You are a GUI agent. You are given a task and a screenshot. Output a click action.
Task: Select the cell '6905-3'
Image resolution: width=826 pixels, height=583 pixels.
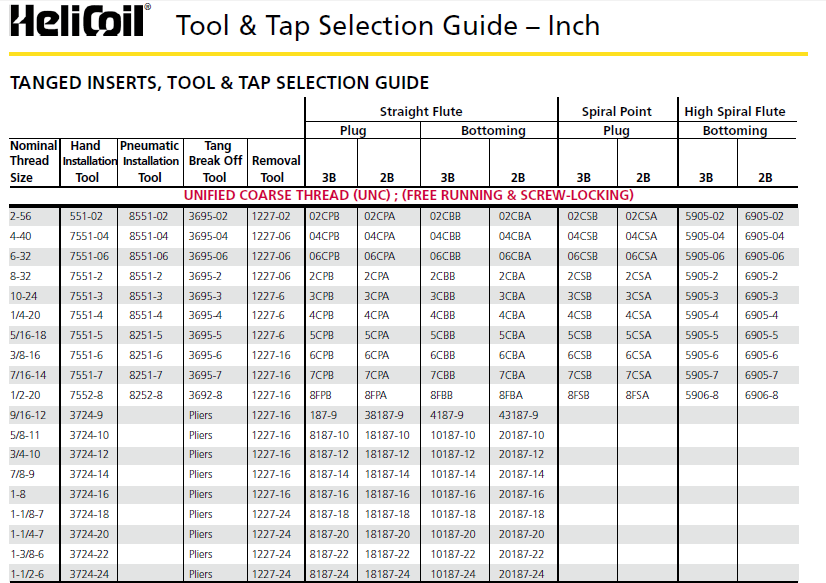761,296
